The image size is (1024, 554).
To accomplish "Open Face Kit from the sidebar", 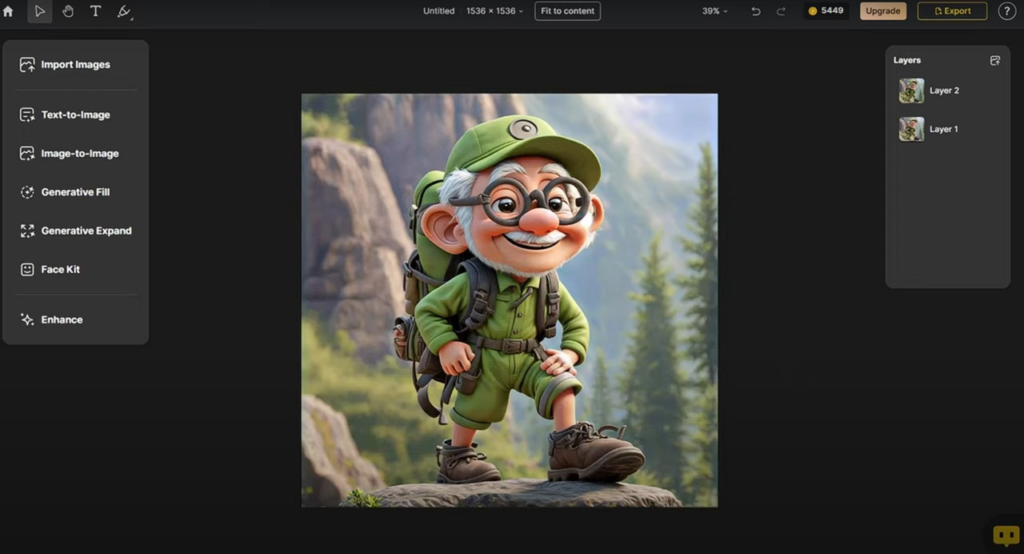I will (x=60, y=269).
